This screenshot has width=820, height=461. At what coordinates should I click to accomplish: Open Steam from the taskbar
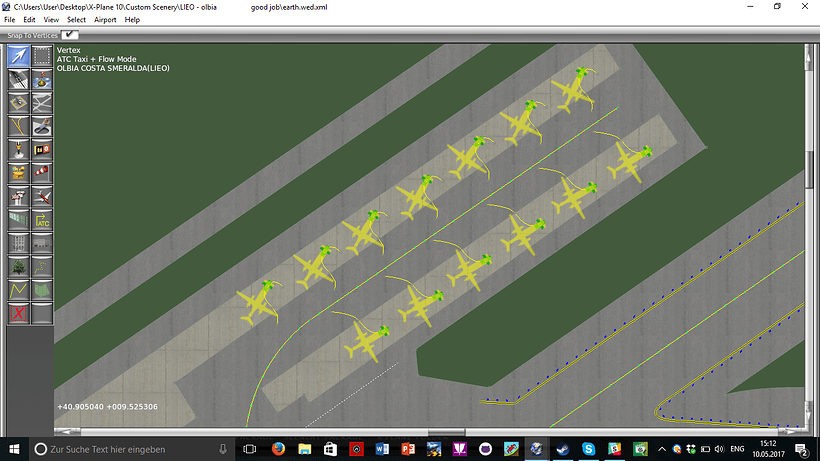click(x=563, y=449)
